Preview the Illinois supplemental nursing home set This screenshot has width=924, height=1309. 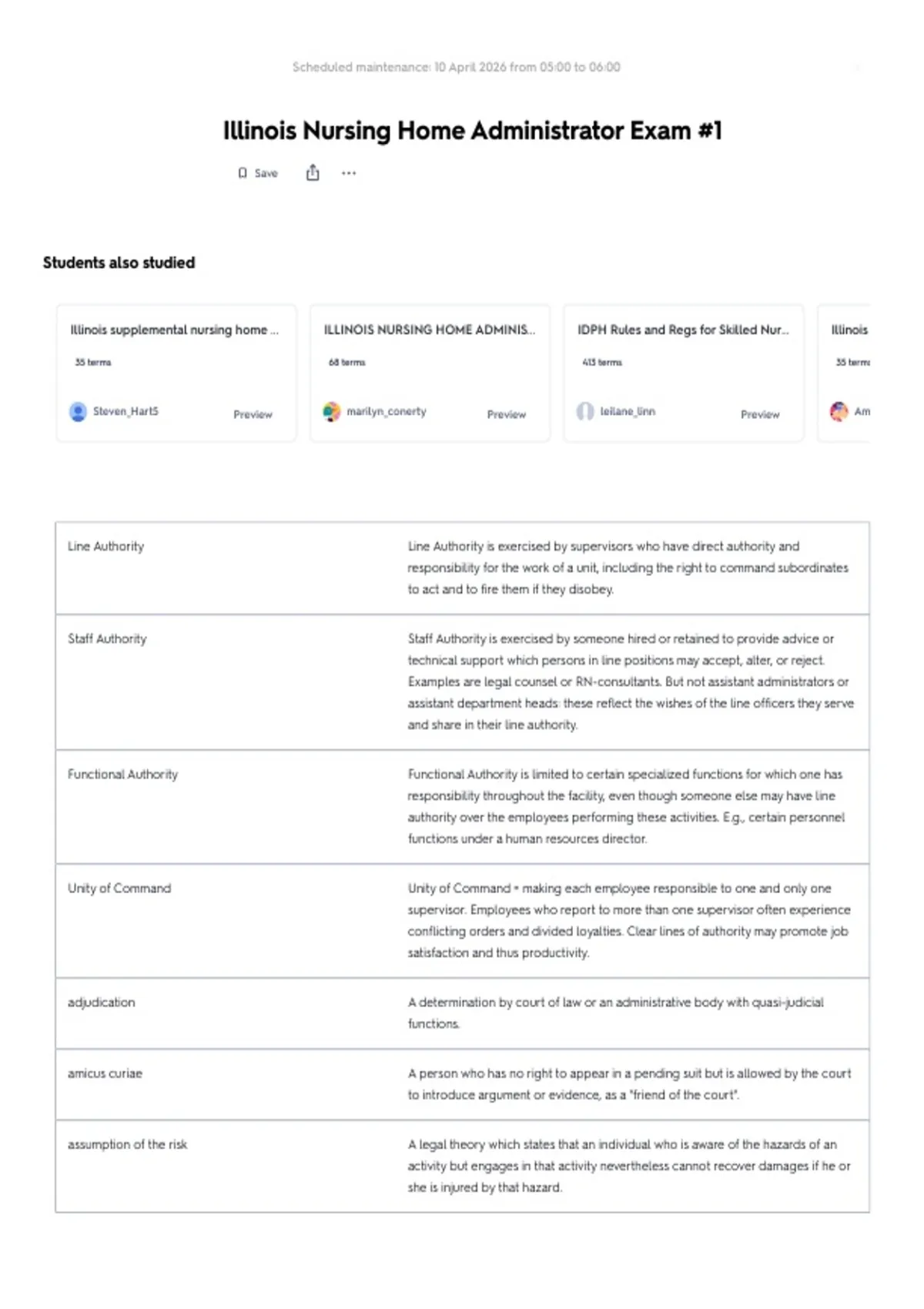pyautogui.click(x=253, y=414)
